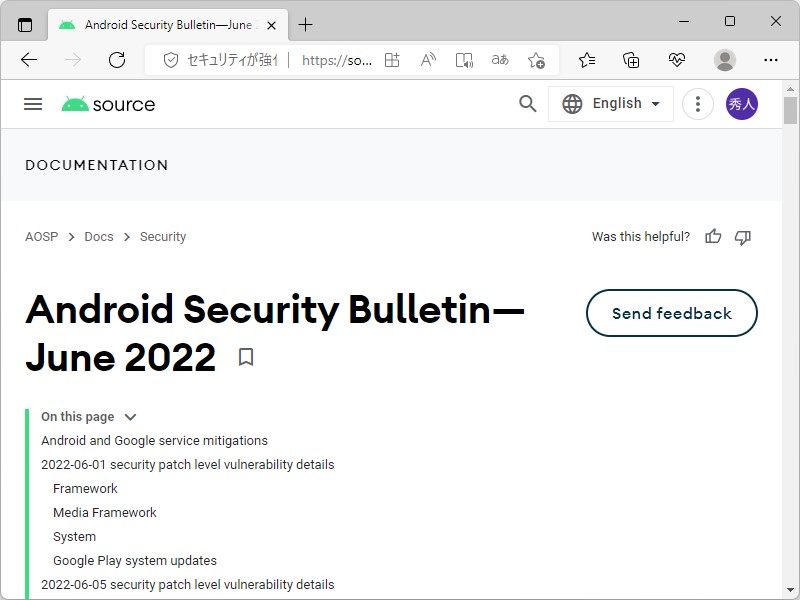
Task: Mark the page unhelpful with thumbs down
Action: pyautogui.click(x=743, y=237)
